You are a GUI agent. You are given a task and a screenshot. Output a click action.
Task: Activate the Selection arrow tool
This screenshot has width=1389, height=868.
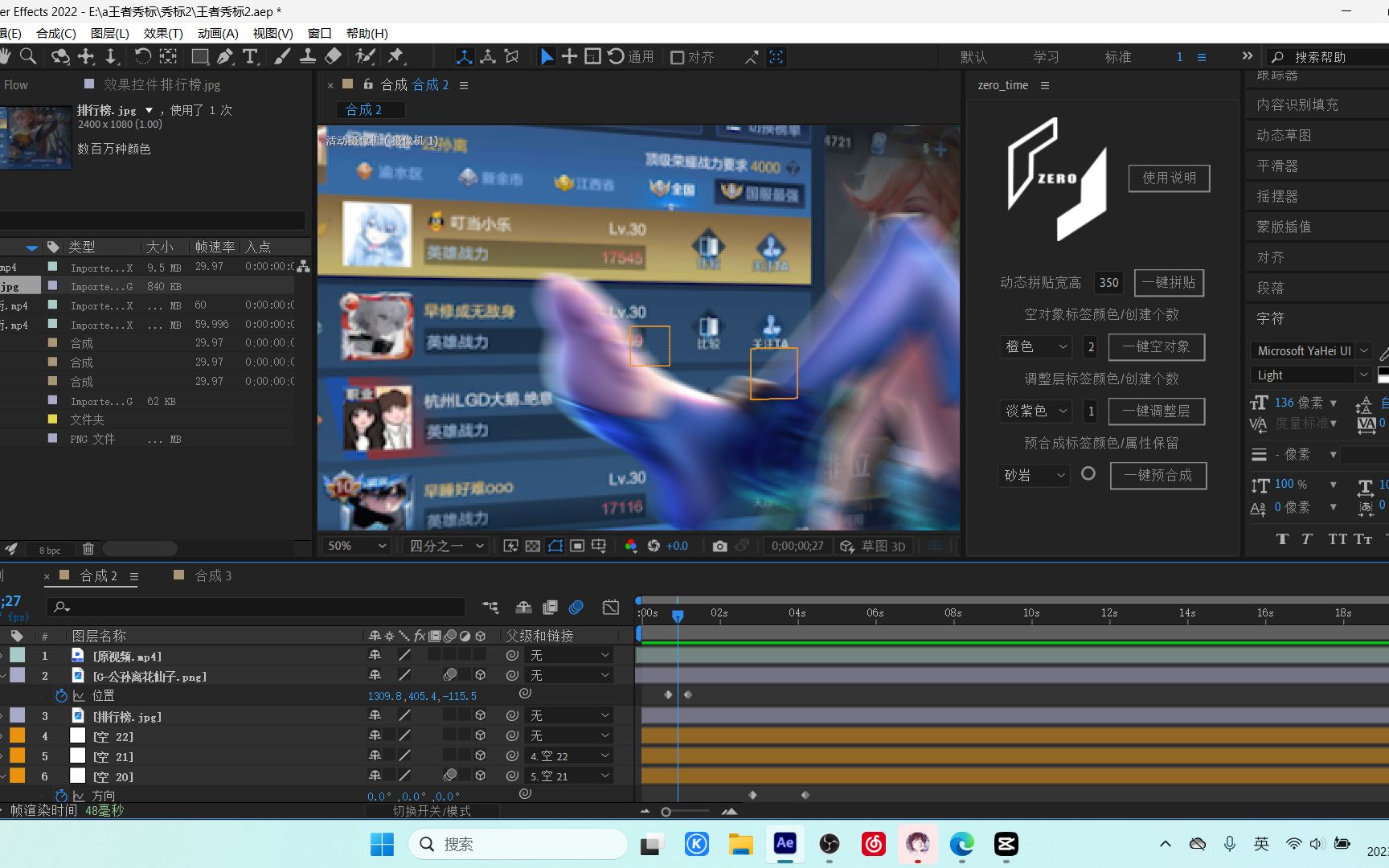pyautogui.click(x=547, y=56)
